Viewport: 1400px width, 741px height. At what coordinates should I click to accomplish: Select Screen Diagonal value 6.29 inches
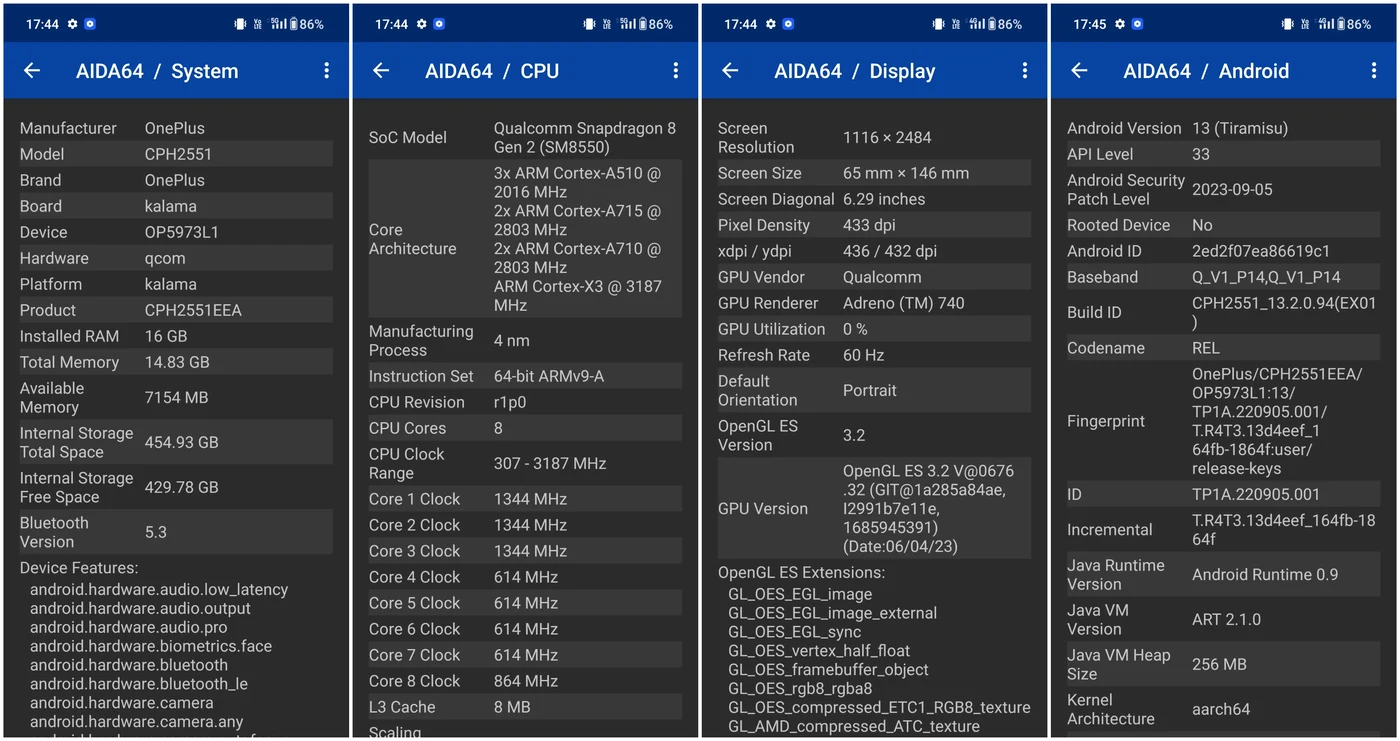pyautogui.click(x=884, y=199)
